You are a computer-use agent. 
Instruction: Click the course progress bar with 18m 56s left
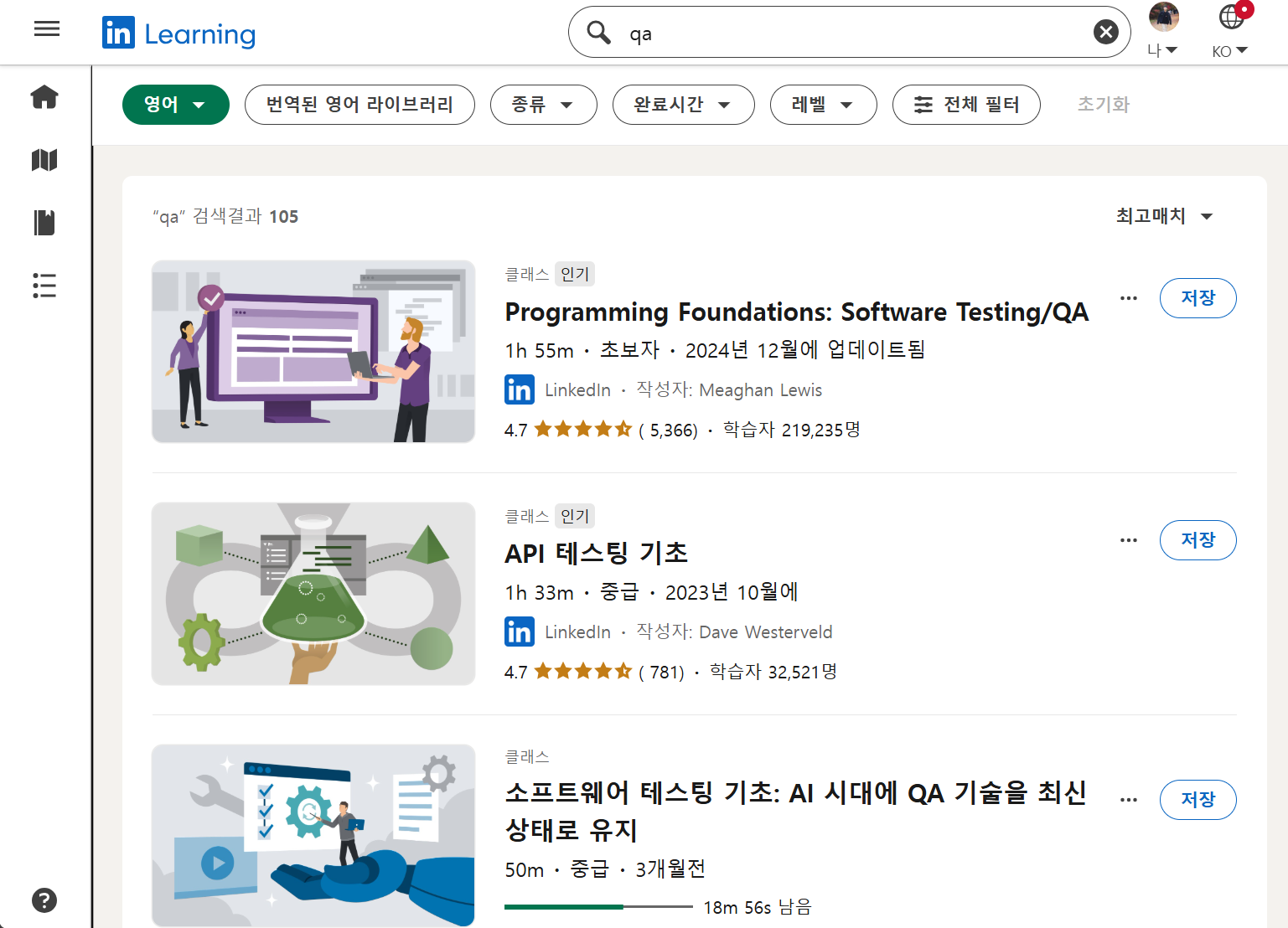[598, 907]
